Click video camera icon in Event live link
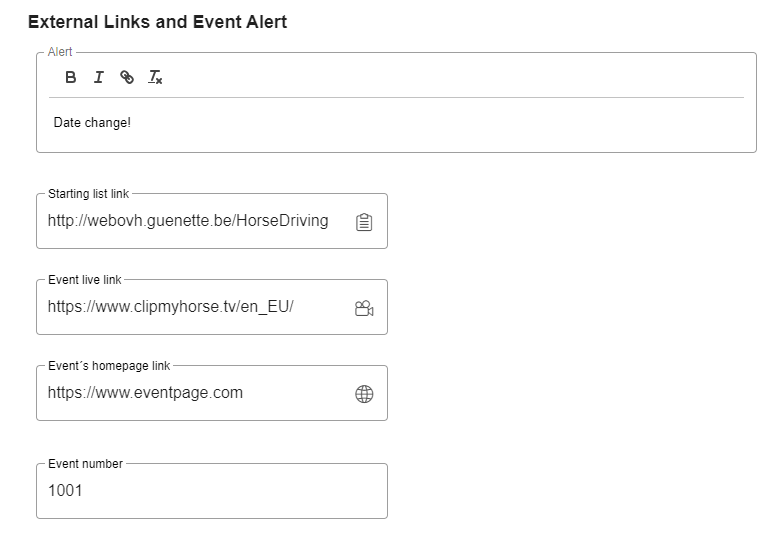The image size is (776, 541). click(364, 308)
